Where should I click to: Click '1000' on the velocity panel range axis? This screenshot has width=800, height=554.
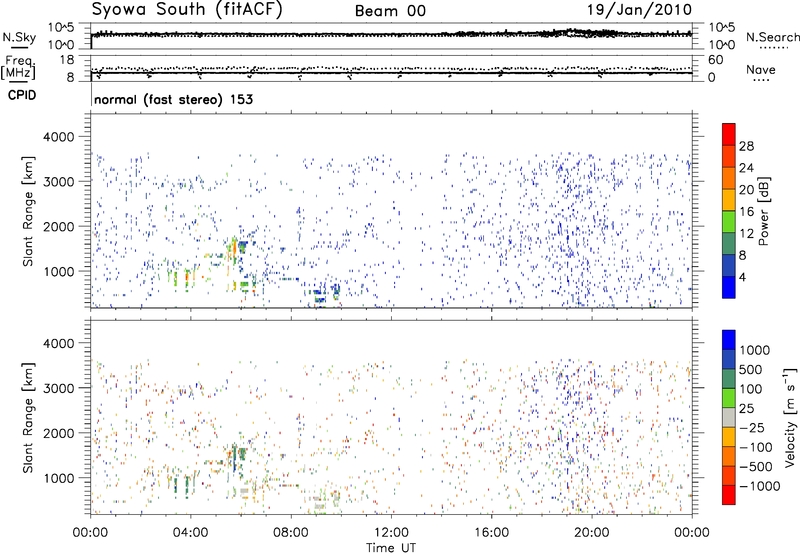tap(59, 478)
